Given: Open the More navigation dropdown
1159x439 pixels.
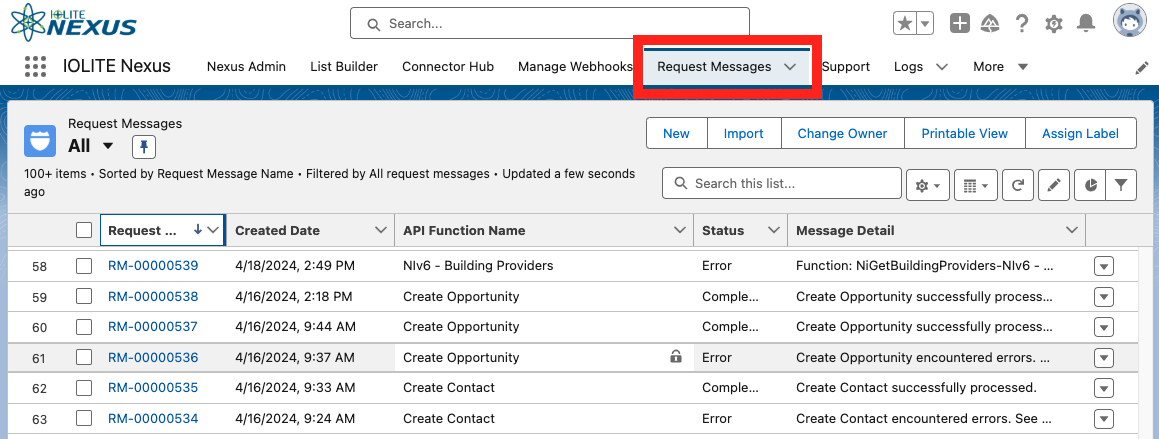Looking at the screenshot, I should (1001, 67).
